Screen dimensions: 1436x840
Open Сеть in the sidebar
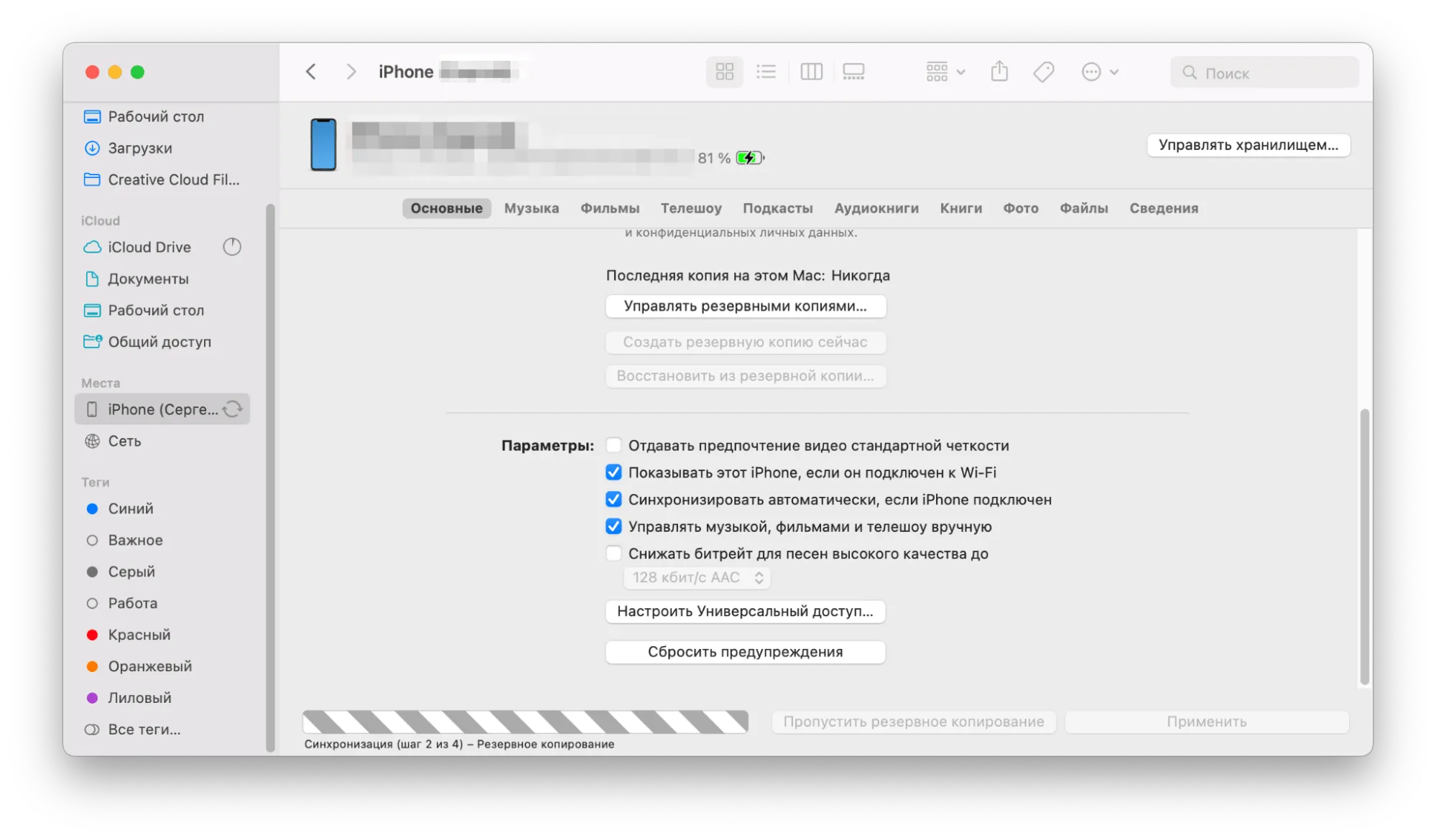(x=124, y=441)
